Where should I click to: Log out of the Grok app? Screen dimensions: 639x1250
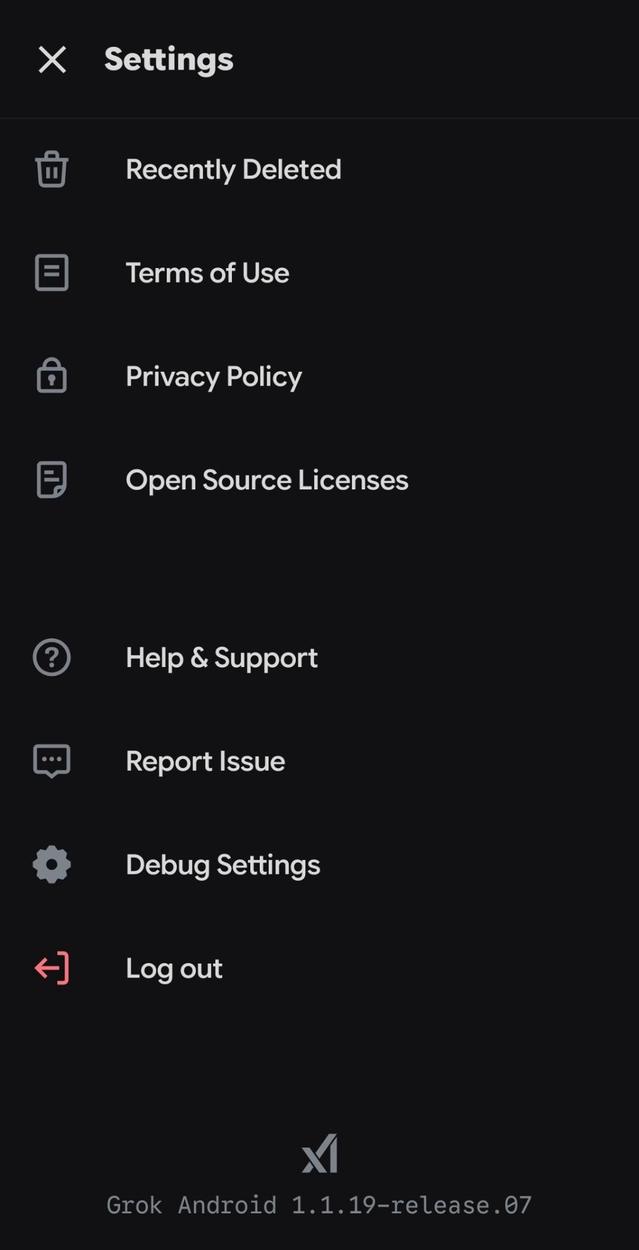(x=174, y=968)
